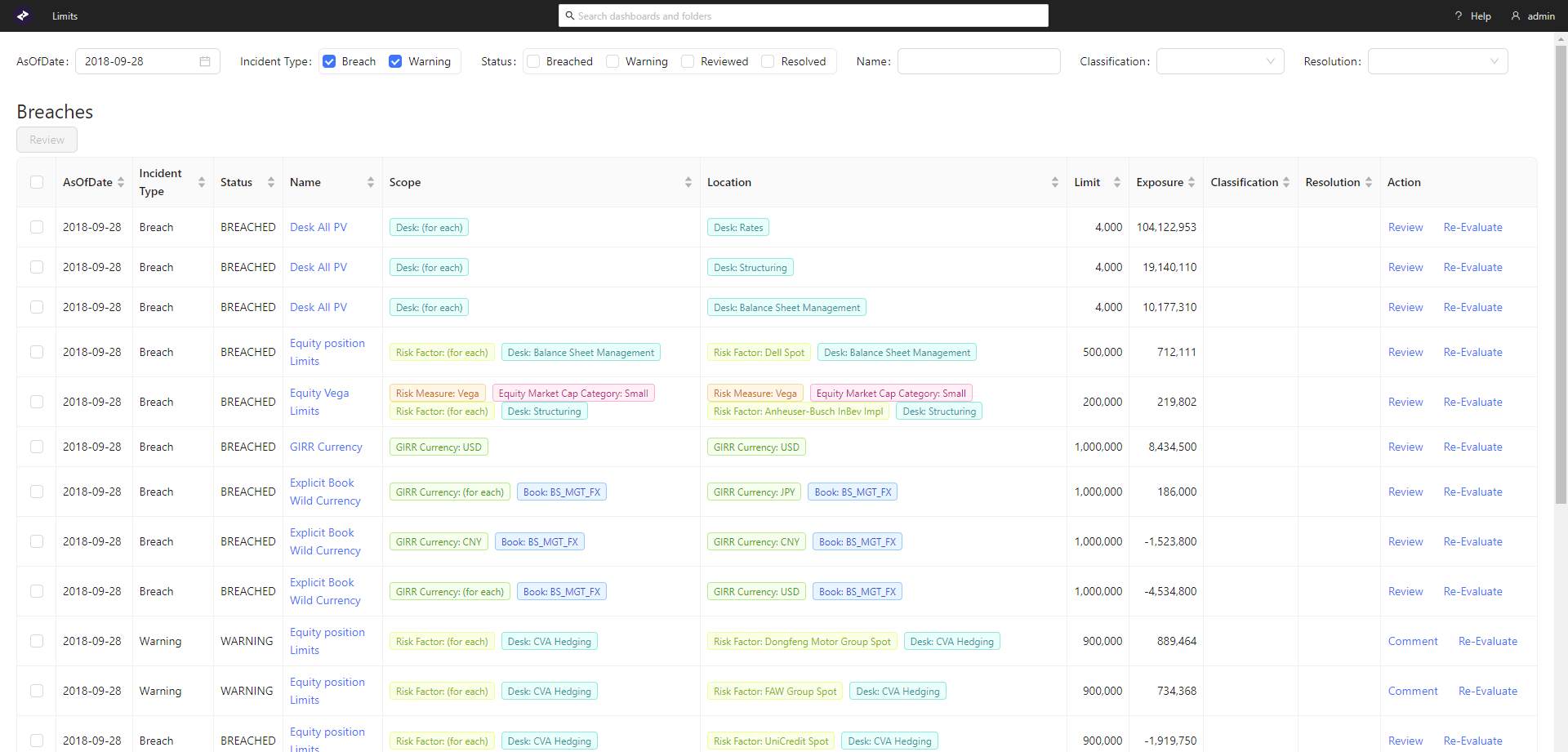Click Comment for FAW Group Spot warning
This screenshot has width=1568, height=752.
point(1413,691)
